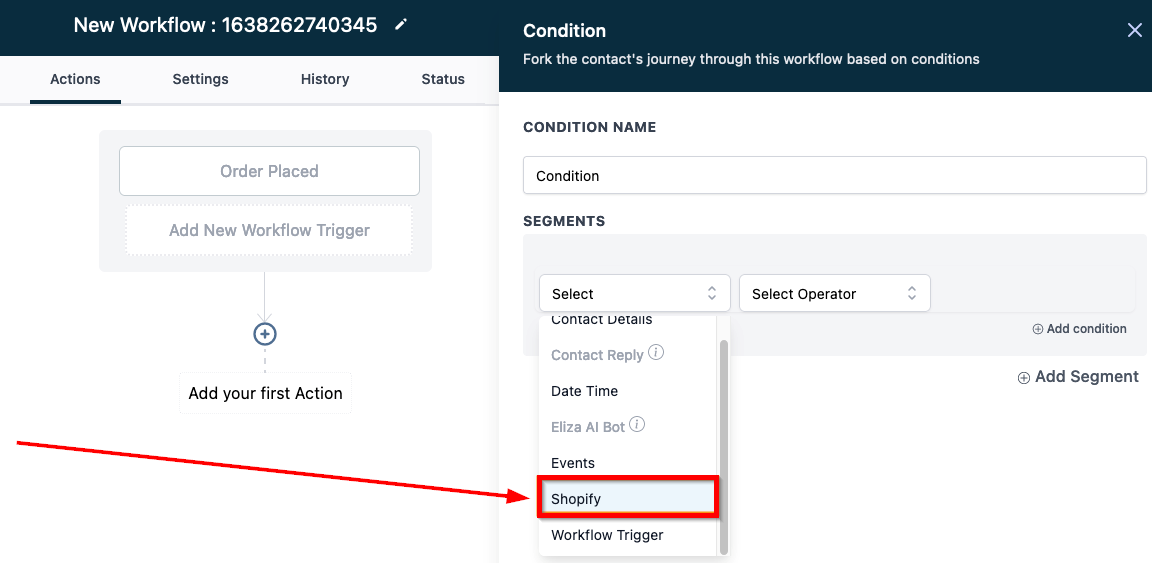Image resolution: width=1152 pixels, height=563 pixels.
Task: Click the Order Placed trigger box
Action: tap(269, 171)
